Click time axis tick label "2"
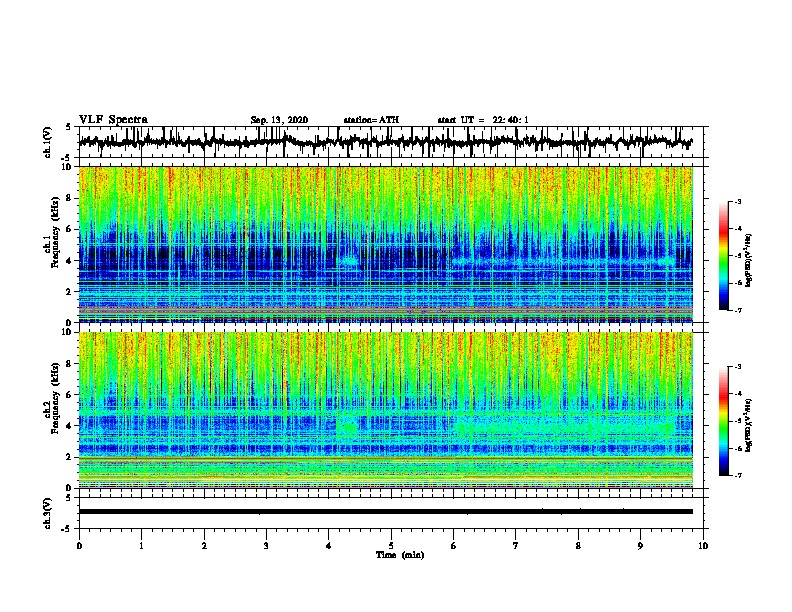 (204, 546)
